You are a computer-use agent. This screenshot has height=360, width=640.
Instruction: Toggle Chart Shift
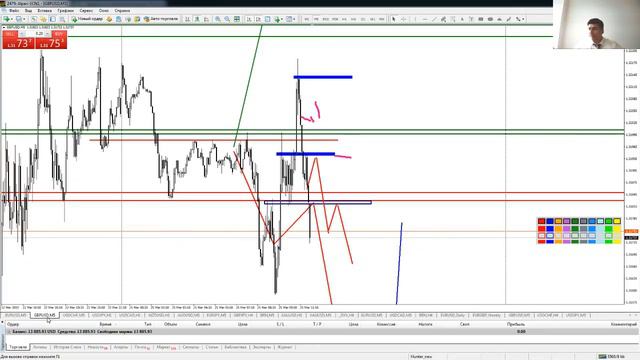(258, 19)
